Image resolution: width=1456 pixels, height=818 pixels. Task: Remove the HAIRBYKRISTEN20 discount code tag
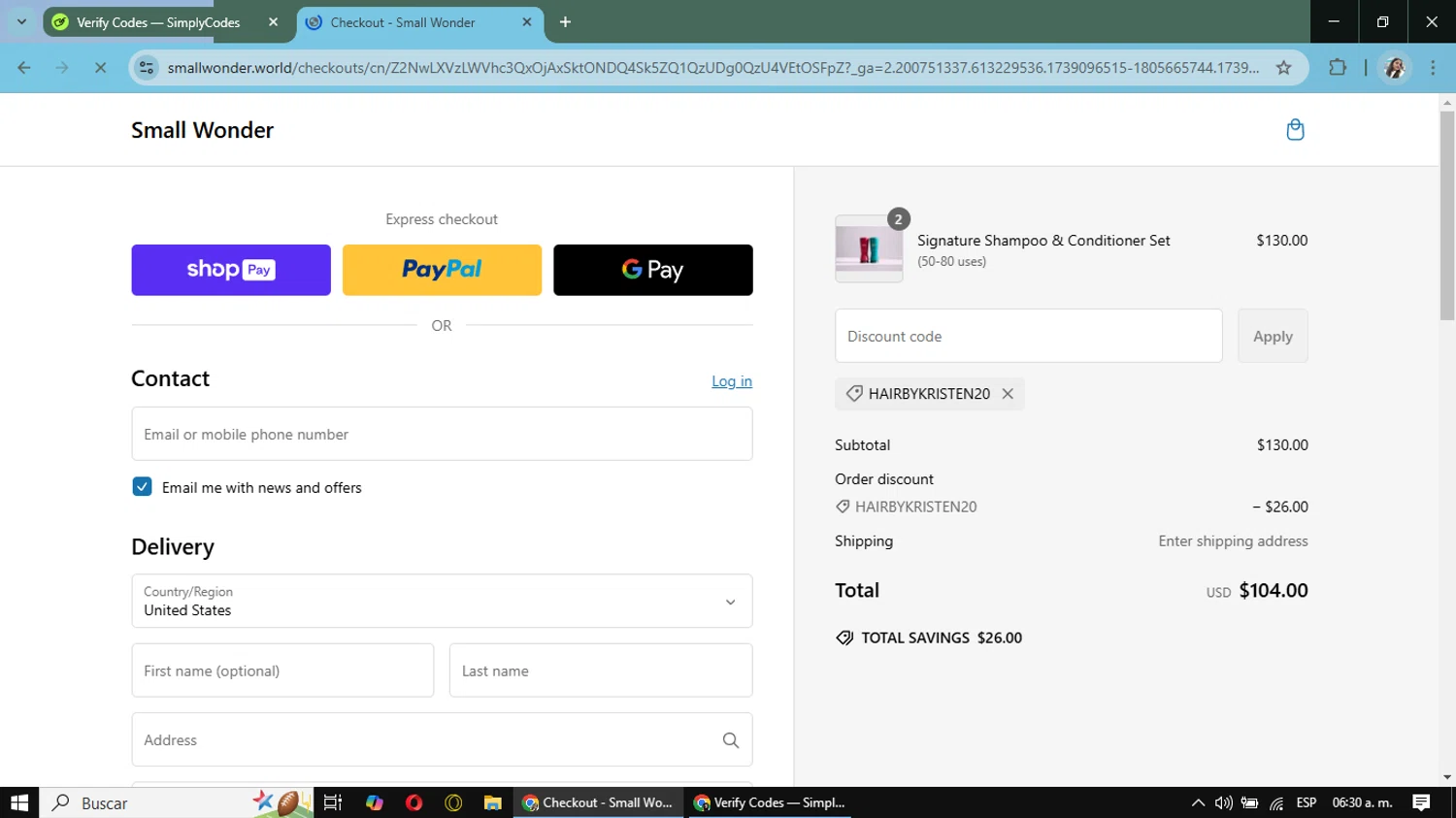click(1008, 394)
